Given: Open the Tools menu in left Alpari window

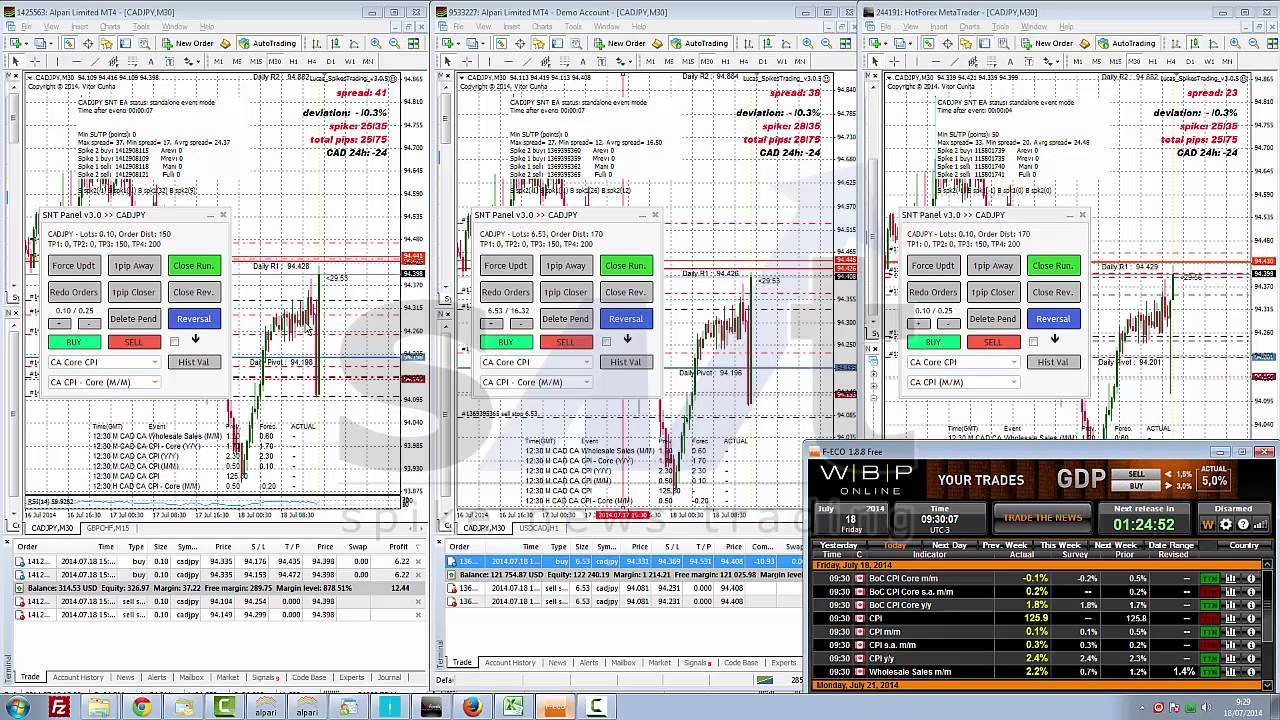Looking at the screenshot, I should (139, 26).
